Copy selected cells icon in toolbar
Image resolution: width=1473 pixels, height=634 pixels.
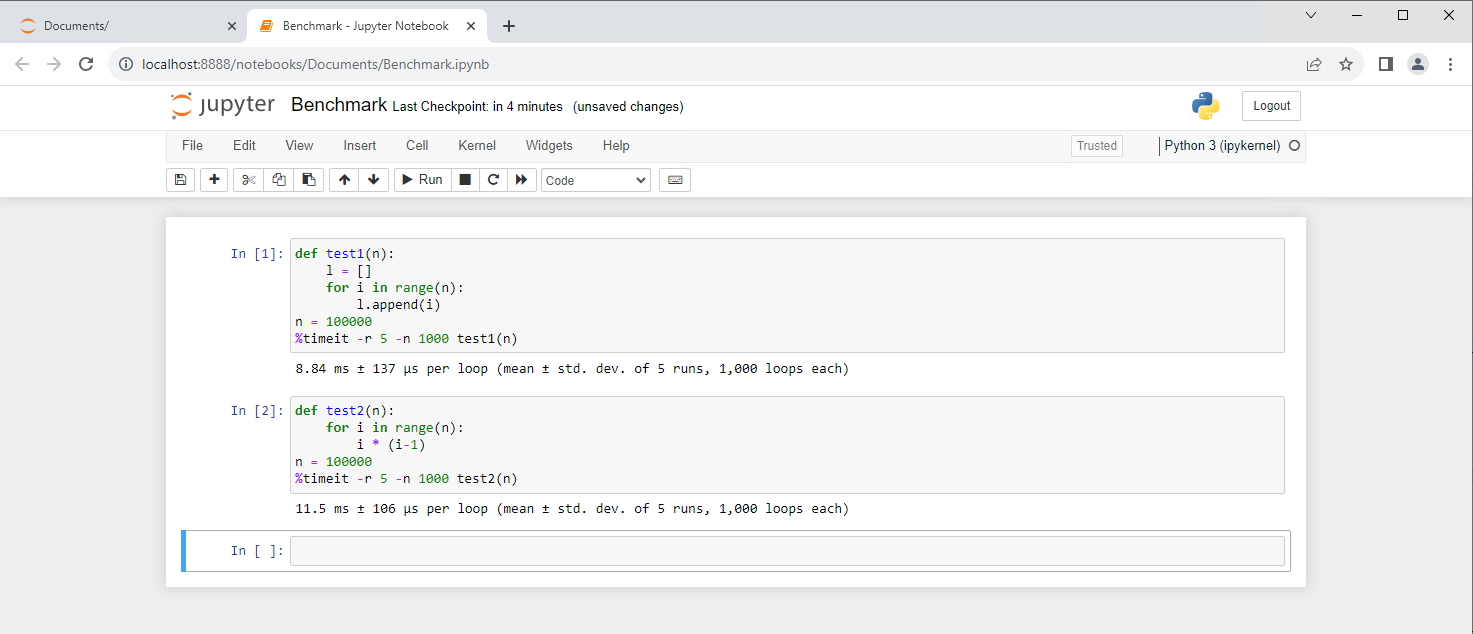(279, 180)
